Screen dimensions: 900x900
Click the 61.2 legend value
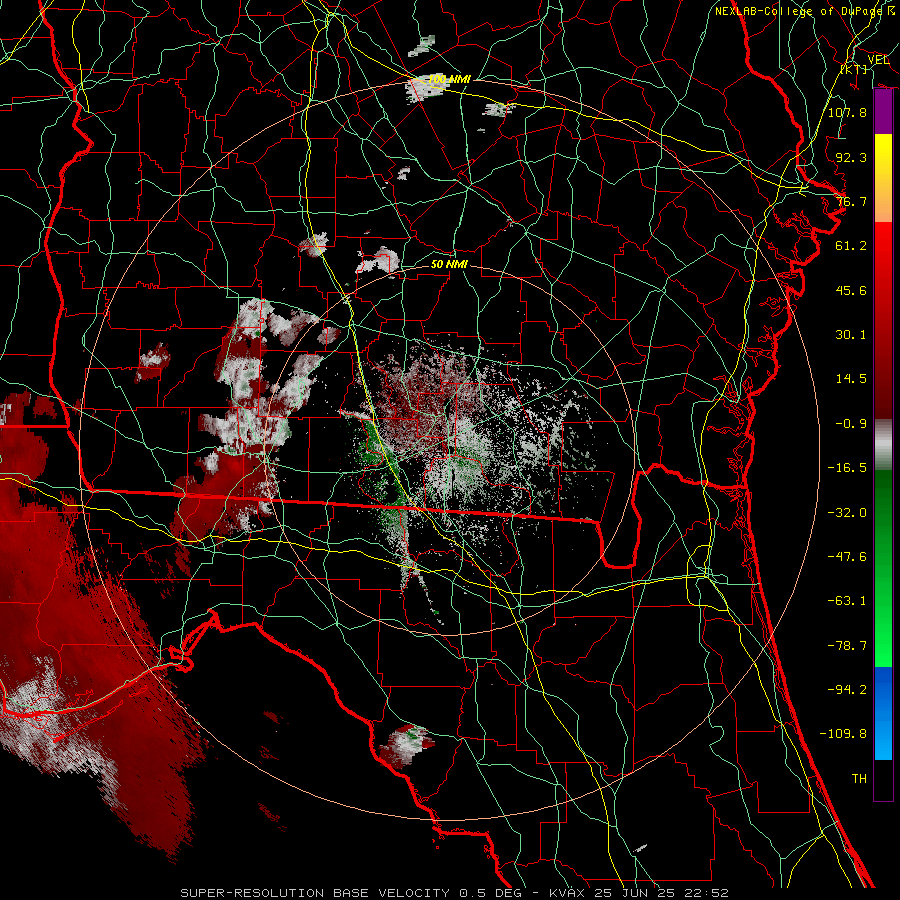pyautogui.click(x=851, y=246)
